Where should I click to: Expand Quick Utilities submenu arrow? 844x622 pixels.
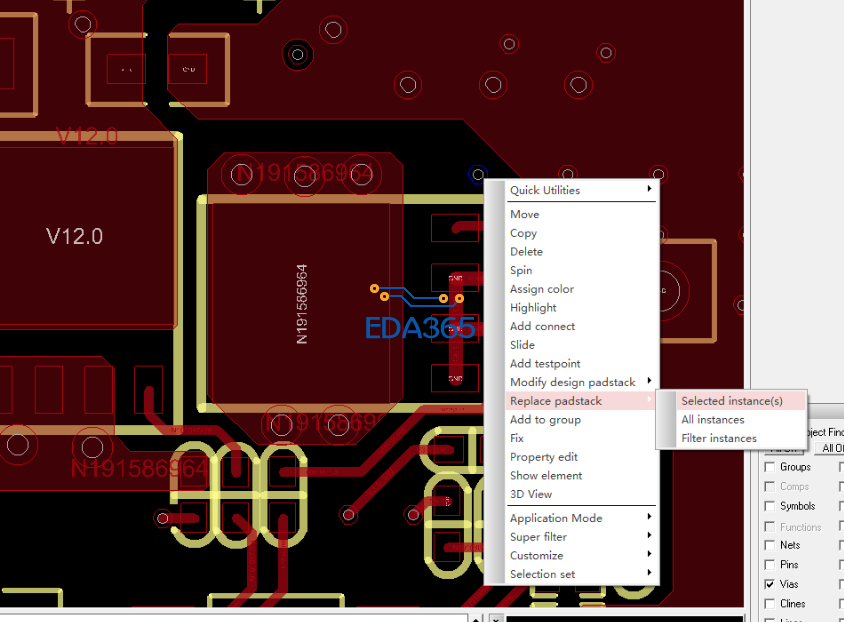pyautogui.click(x=650, y=189)
